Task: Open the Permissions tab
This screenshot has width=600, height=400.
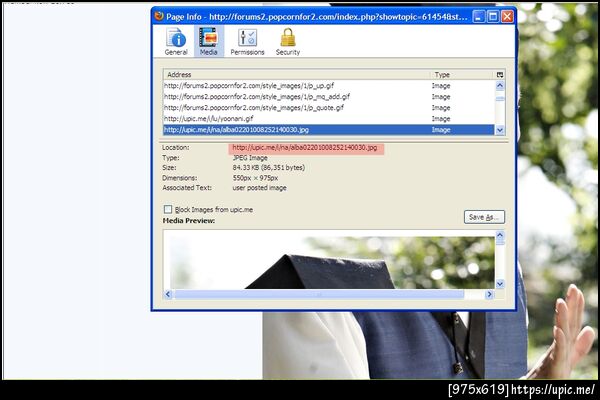Action: click(x=247, y=42)
